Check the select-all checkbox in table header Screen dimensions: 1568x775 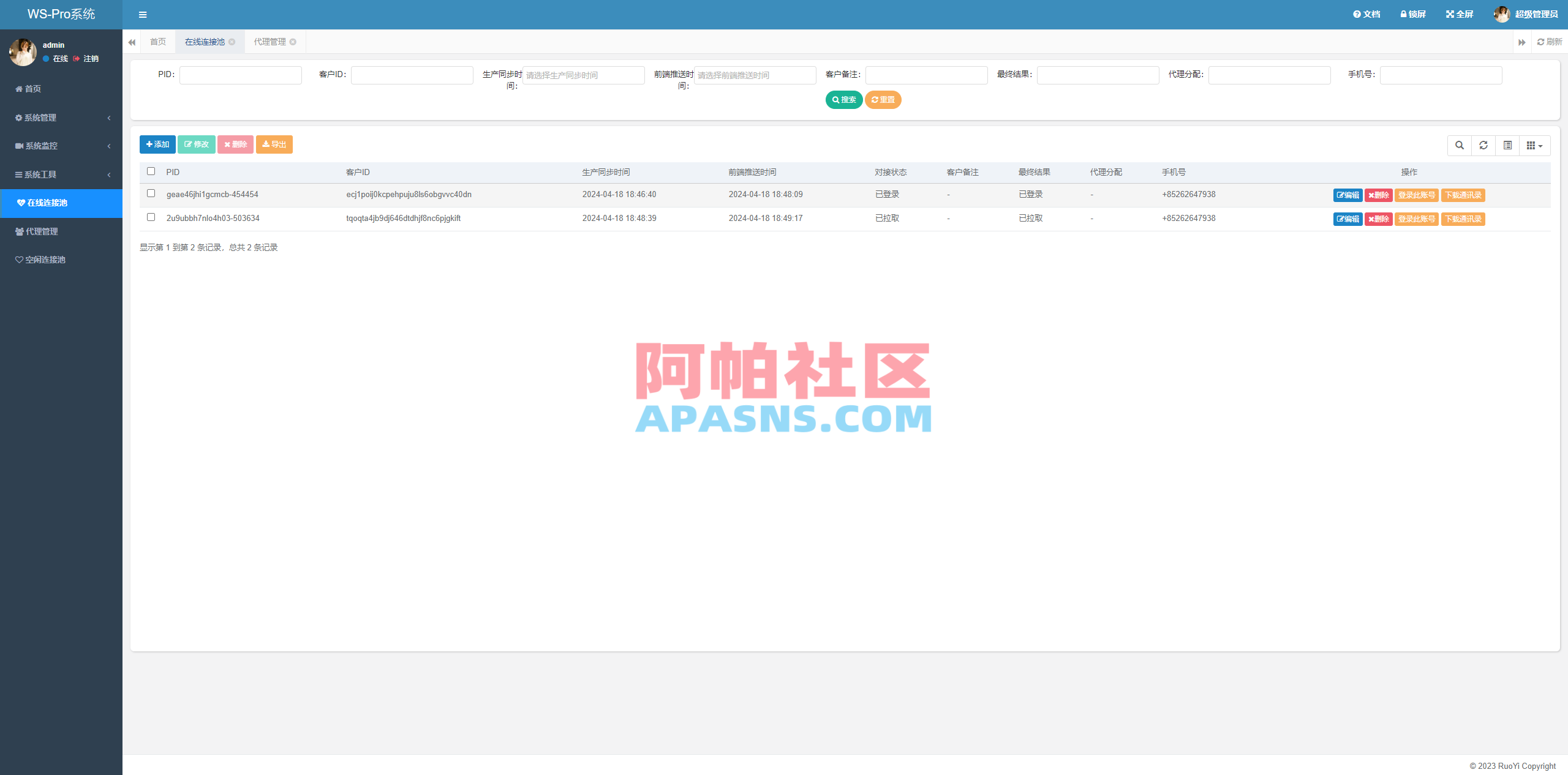coord(151,171)
